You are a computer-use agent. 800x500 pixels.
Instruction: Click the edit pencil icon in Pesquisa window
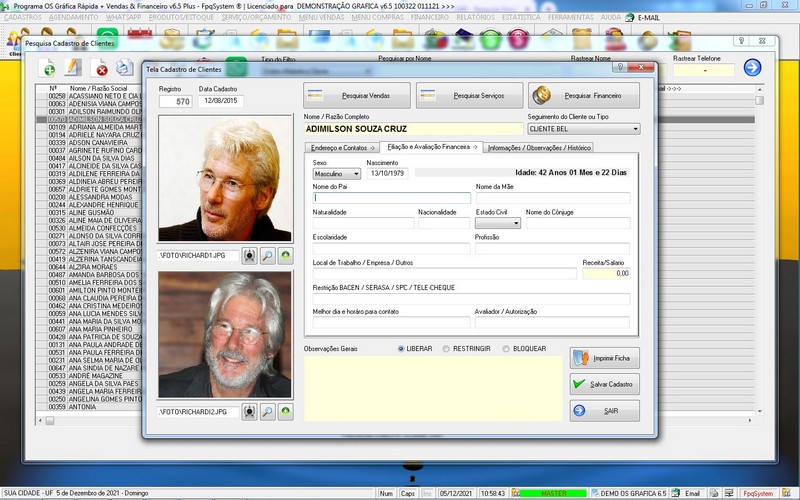click(73, 67)
